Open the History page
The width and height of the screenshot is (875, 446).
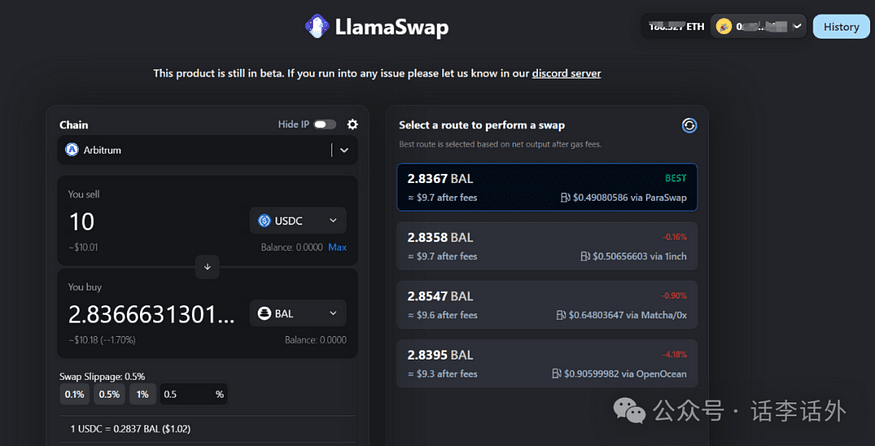pos(841,27)
